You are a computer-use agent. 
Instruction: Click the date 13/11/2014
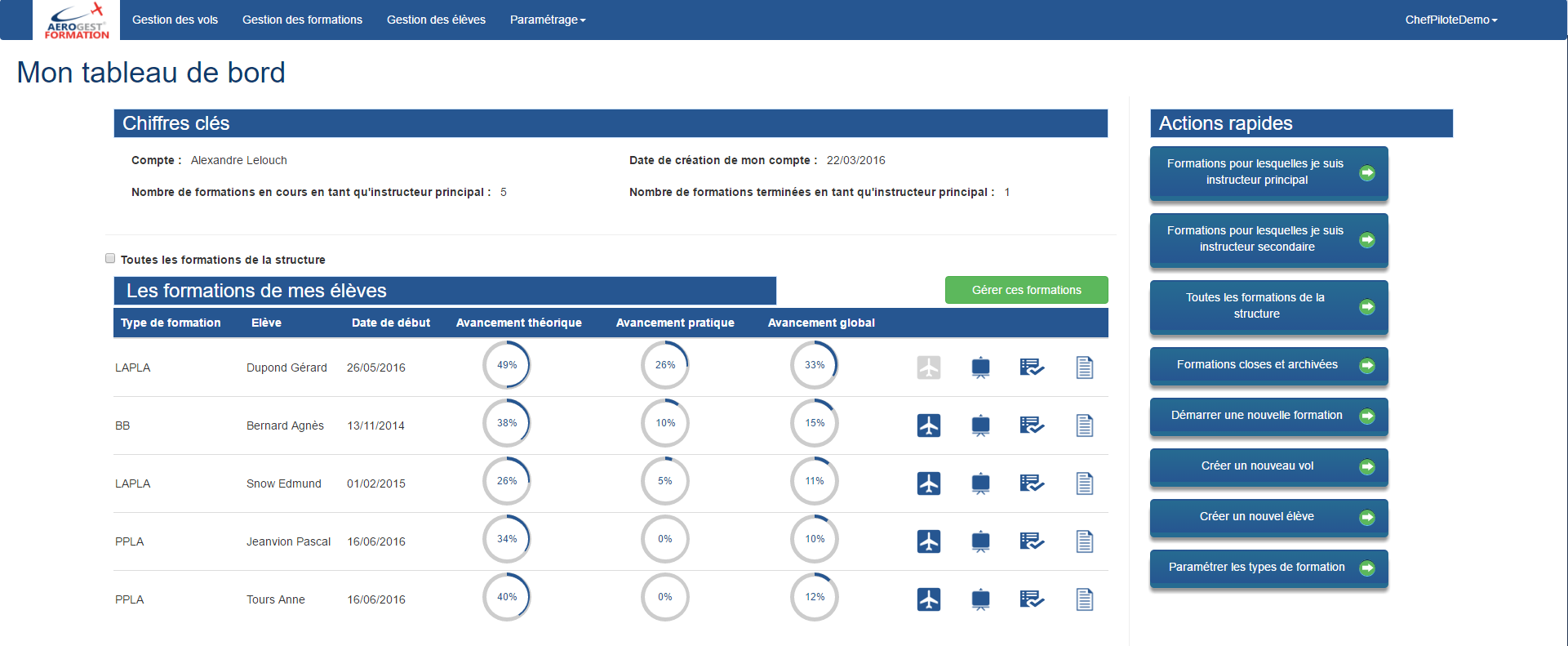[x=376, y=425]
